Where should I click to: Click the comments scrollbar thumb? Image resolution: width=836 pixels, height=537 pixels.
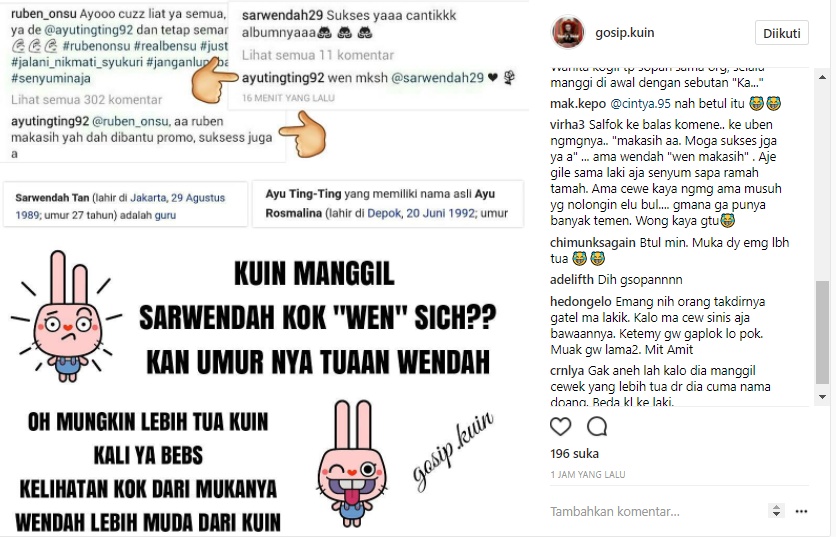click(x=822, y=332)
